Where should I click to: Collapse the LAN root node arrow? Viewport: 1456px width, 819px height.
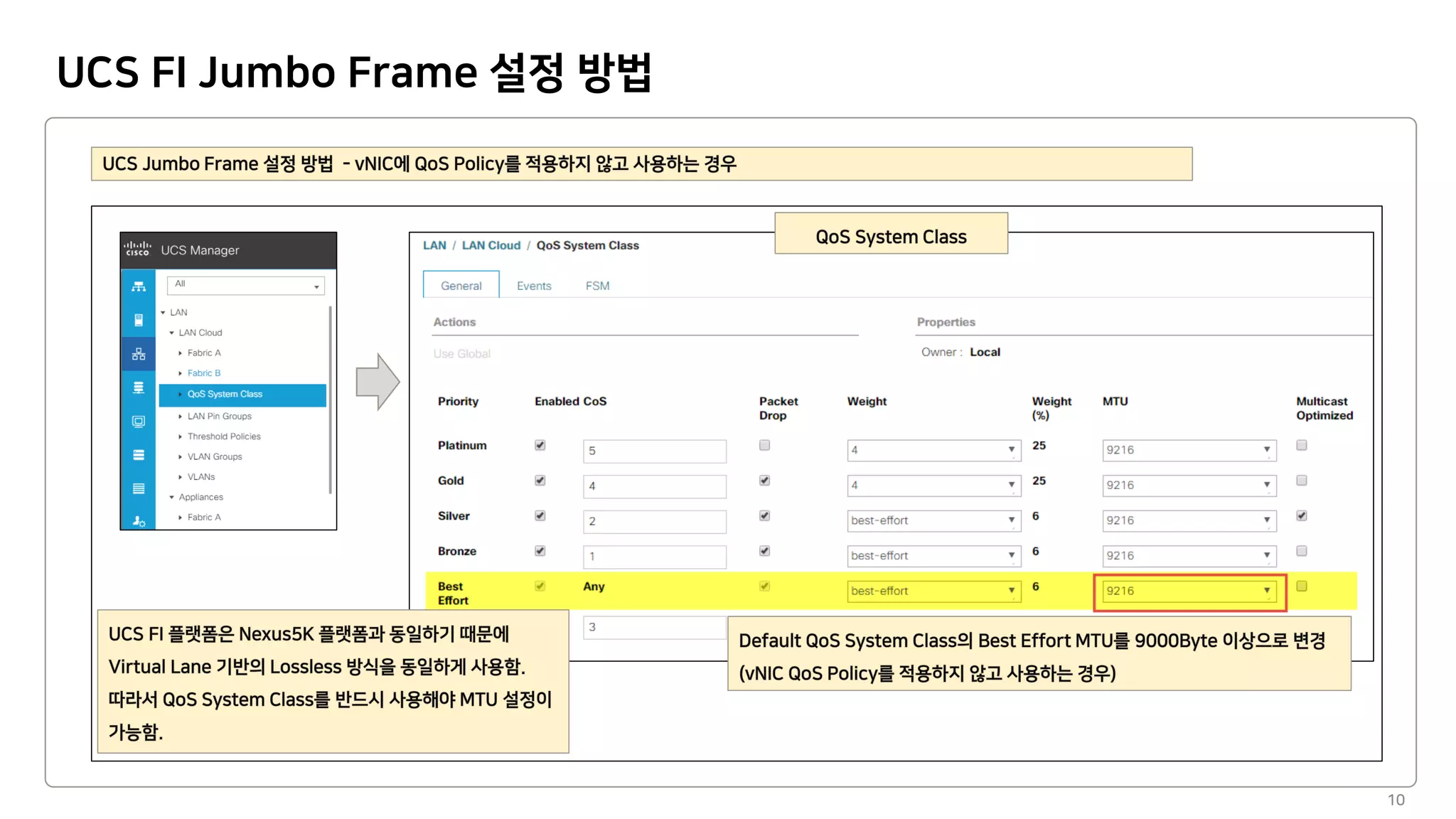[163, 313]
